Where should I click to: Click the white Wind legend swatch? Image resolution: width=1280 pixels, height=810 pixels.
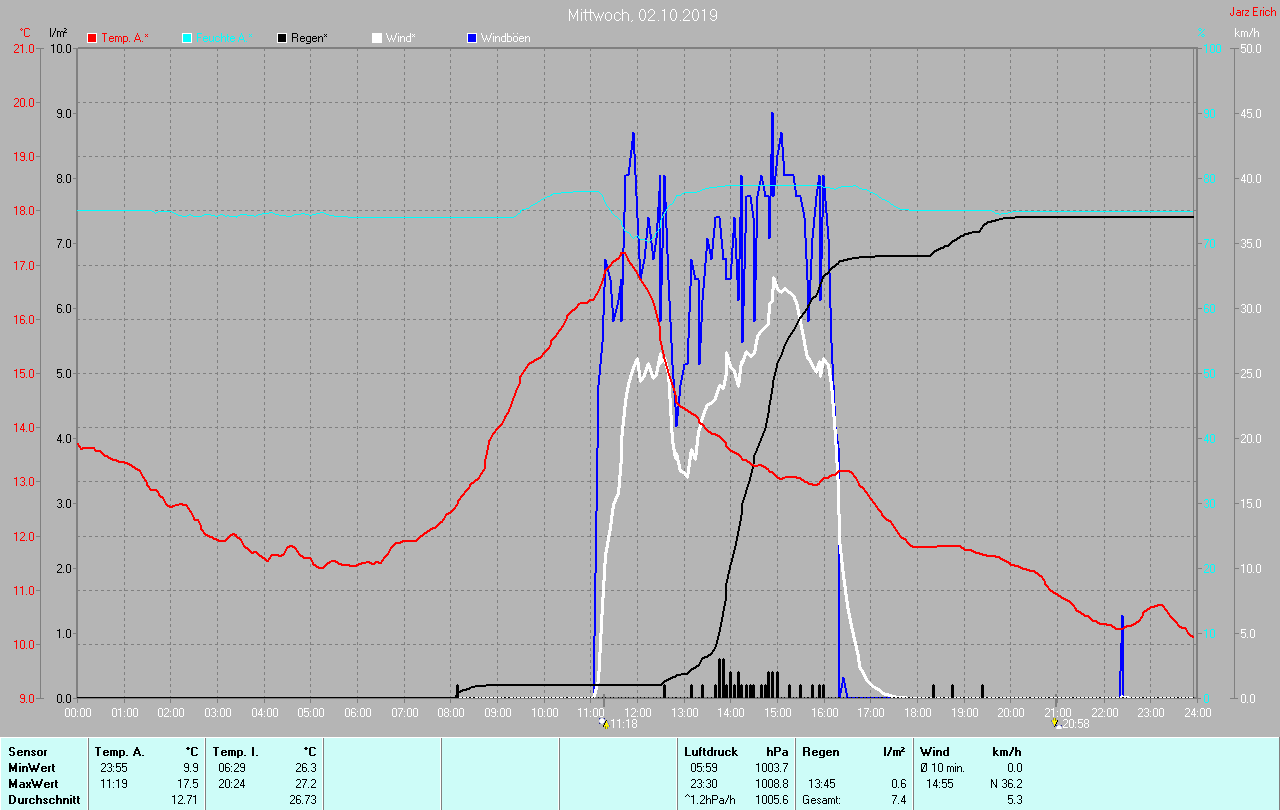pos(377,38)
